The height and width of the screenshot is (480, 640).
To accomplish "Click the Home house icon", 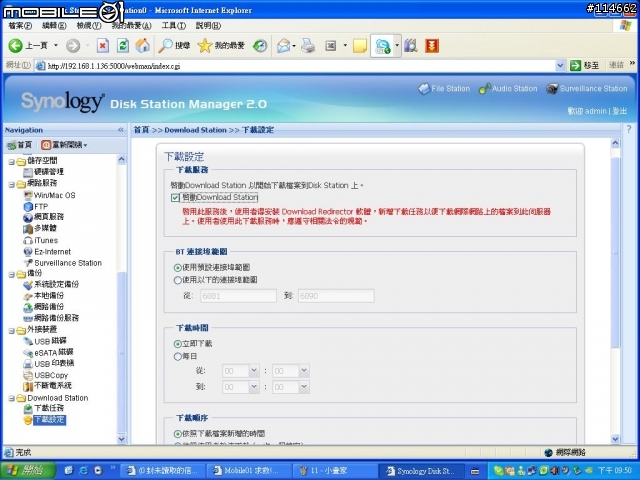I will pos(142,46).
